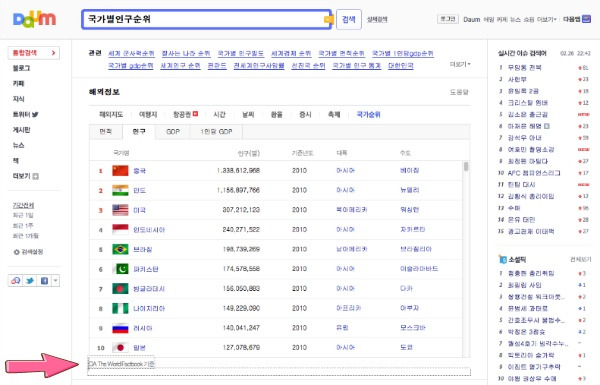Expand related searches 더보기
Screen dimensions: 600x385
pos(460,64)
